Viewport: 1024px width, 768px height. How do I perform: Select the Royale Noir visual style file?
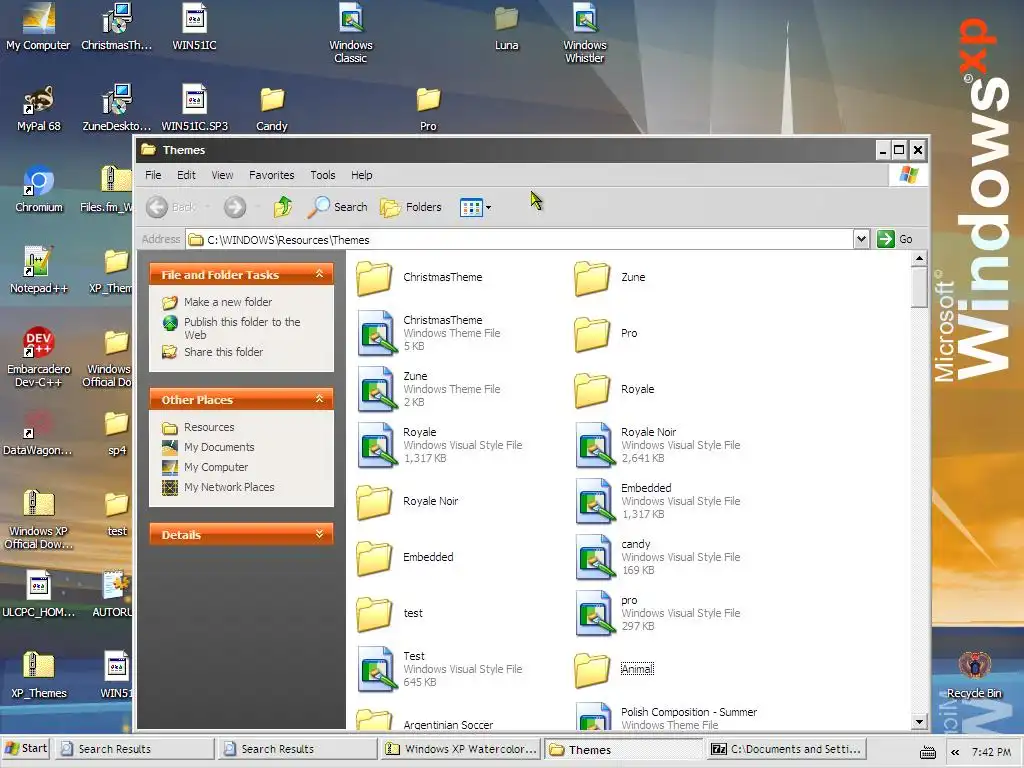(x=595, y=445)
